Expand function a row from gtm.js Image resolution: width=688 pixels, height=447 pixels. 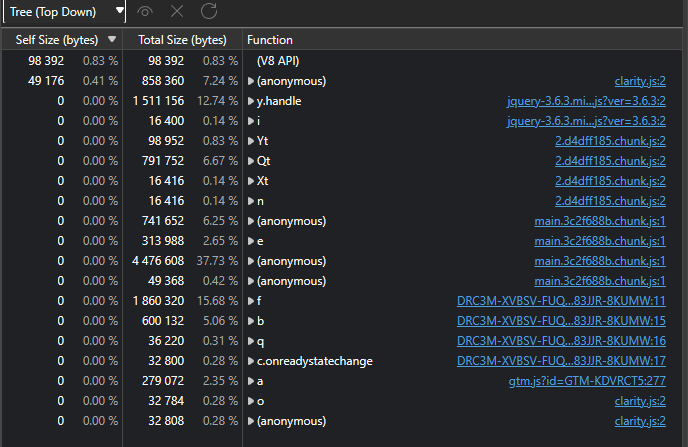[251, 380]
